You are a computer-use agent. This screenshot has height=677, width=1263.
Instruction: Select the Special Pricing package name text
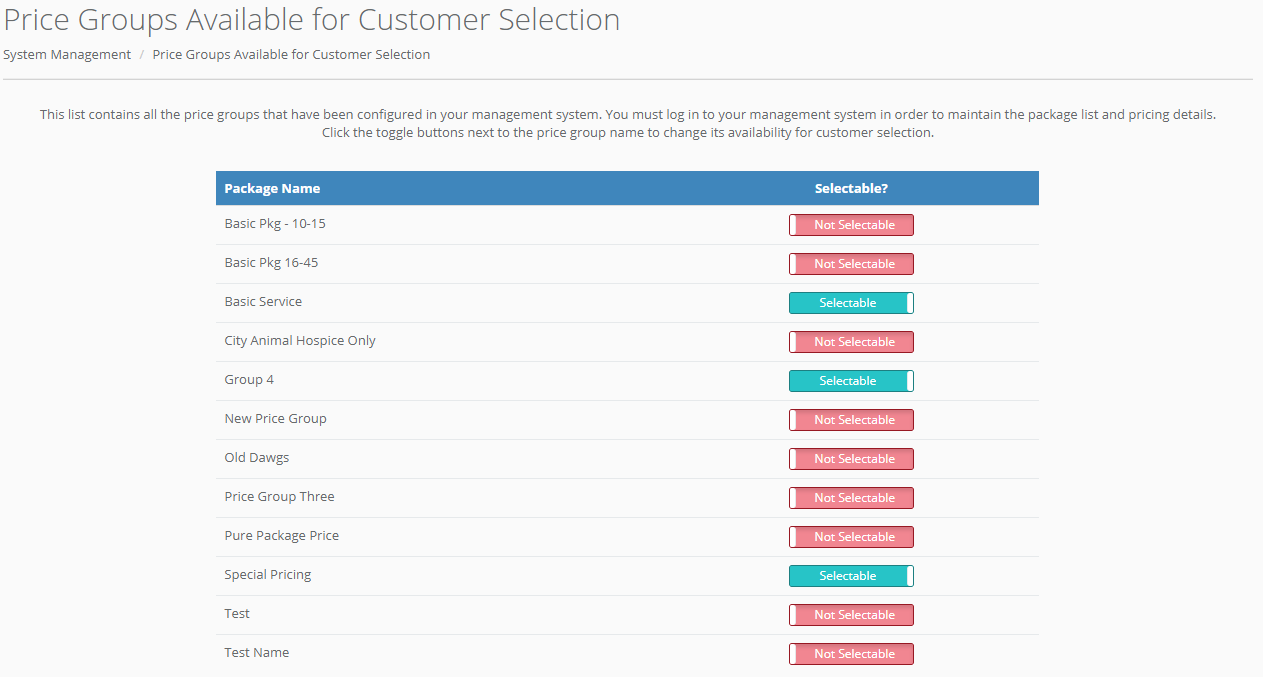point(268,575)
